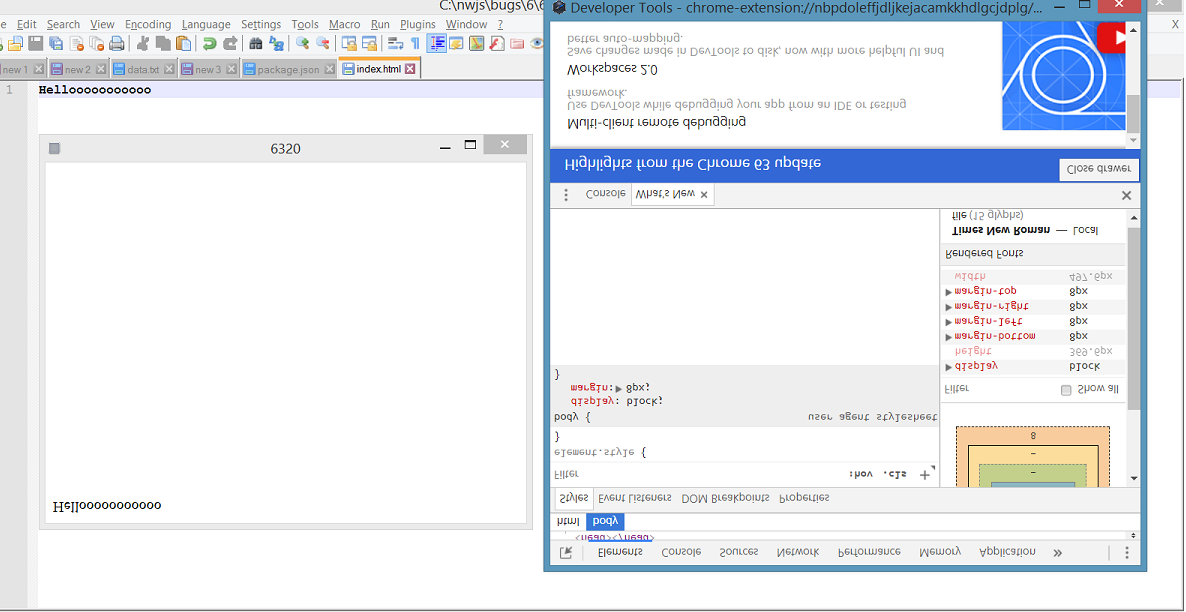Viewport: 1186px width, 612px height.
Task: Select the Inspect Element picker in DevTools
Action: click(567, 551)
